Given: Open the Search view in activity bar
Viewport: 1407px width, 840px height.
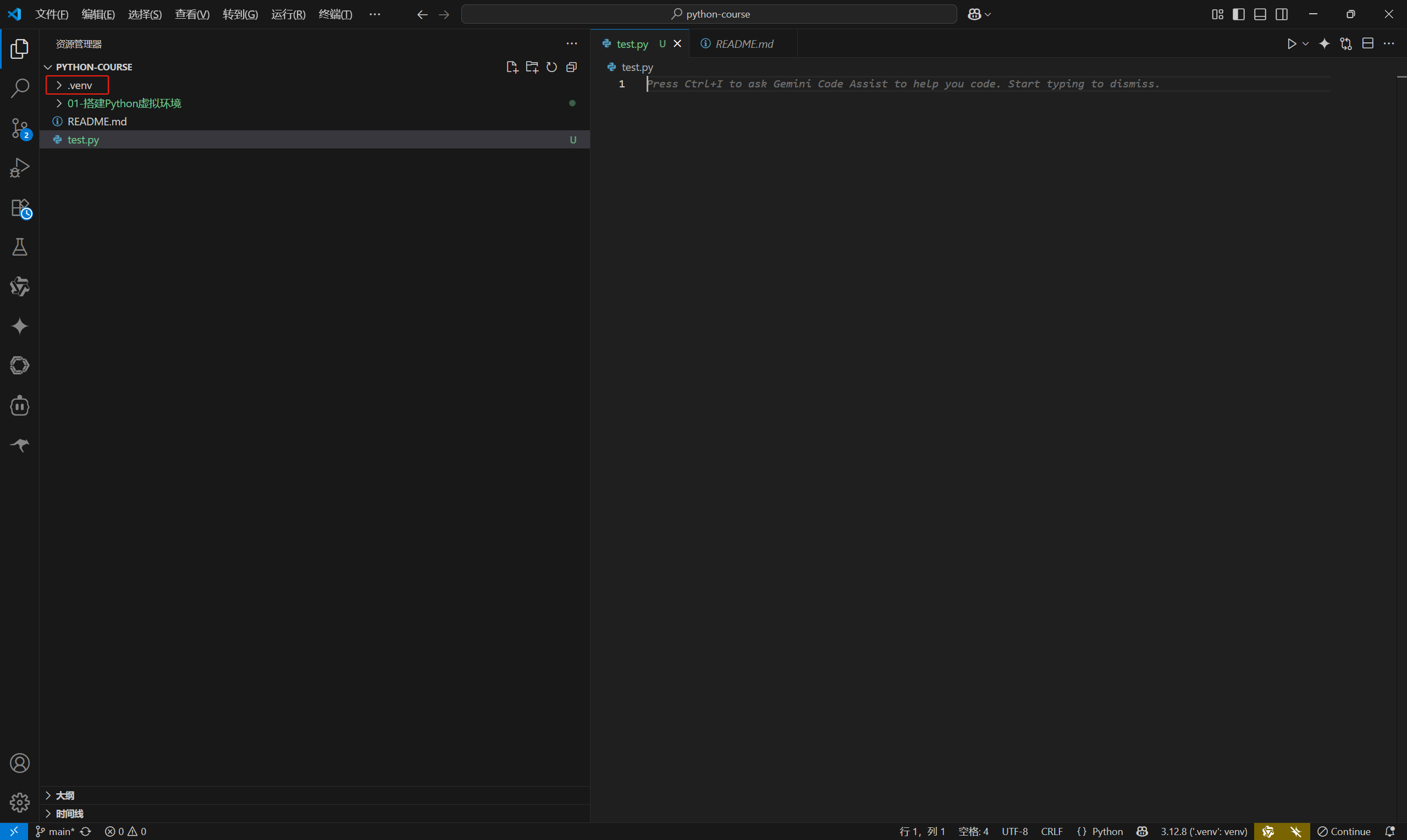Looking at the screenshot, I should coord(20,89).
